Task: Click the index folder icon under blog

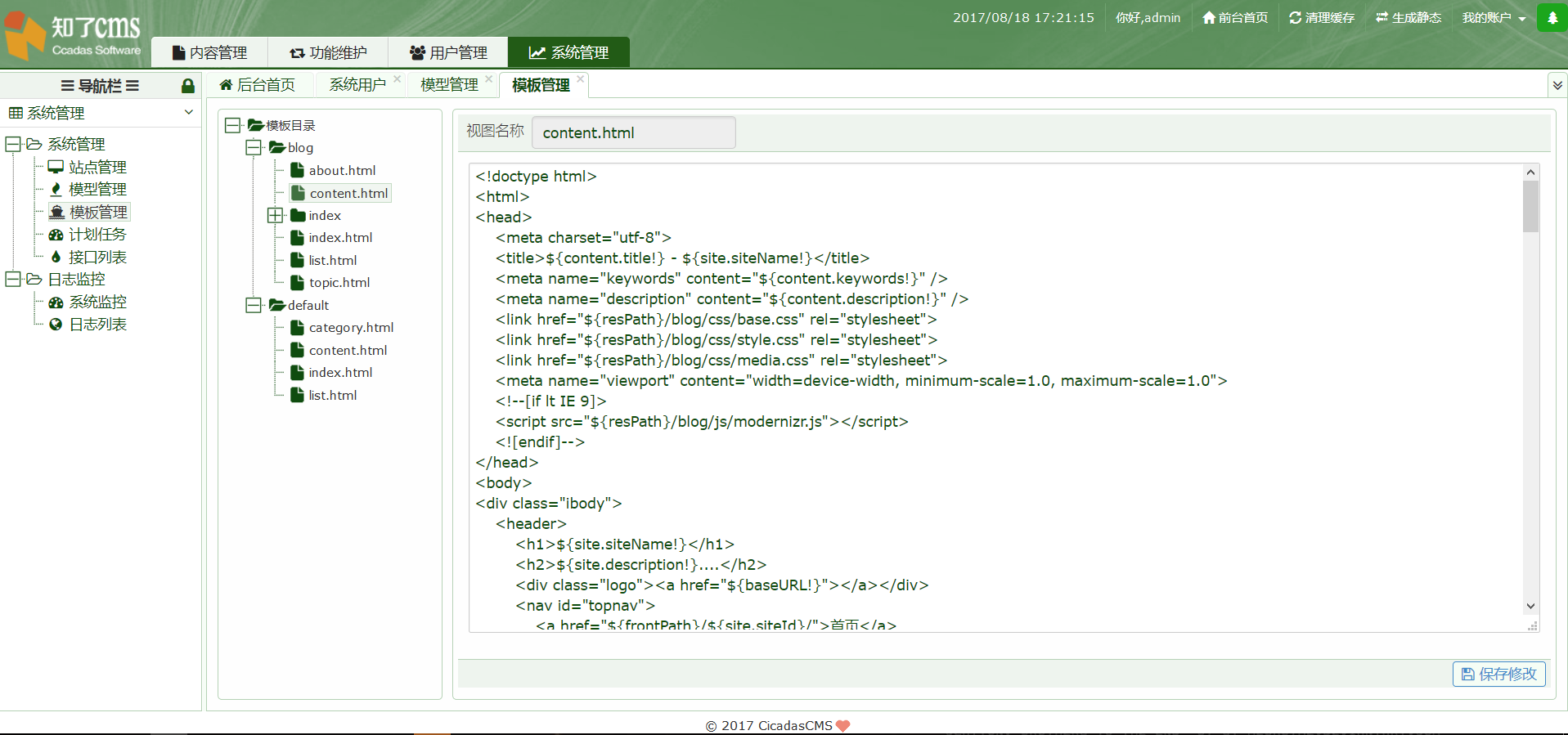Action: tap(298, 215)
